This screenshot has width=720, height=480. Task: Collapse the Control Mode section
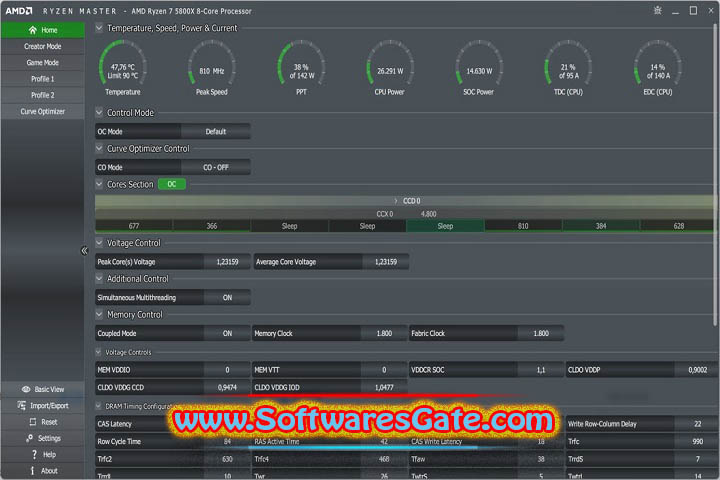point(99,112)
